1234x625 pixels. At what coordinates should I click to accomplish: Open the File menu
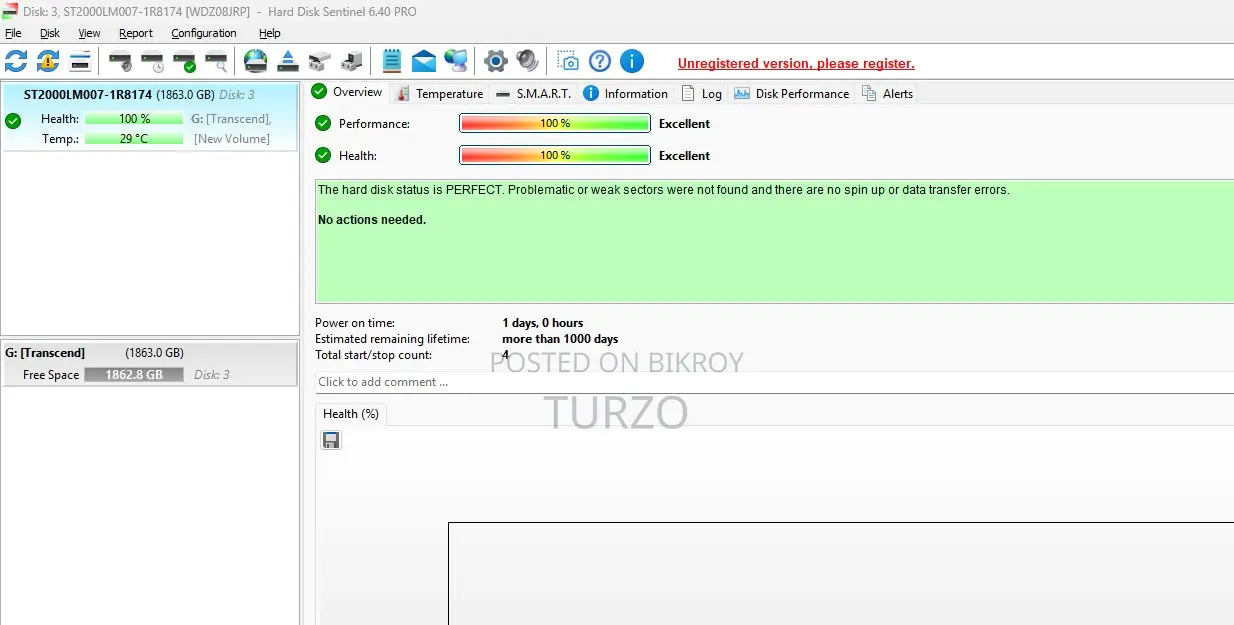[x=13, y=33]
